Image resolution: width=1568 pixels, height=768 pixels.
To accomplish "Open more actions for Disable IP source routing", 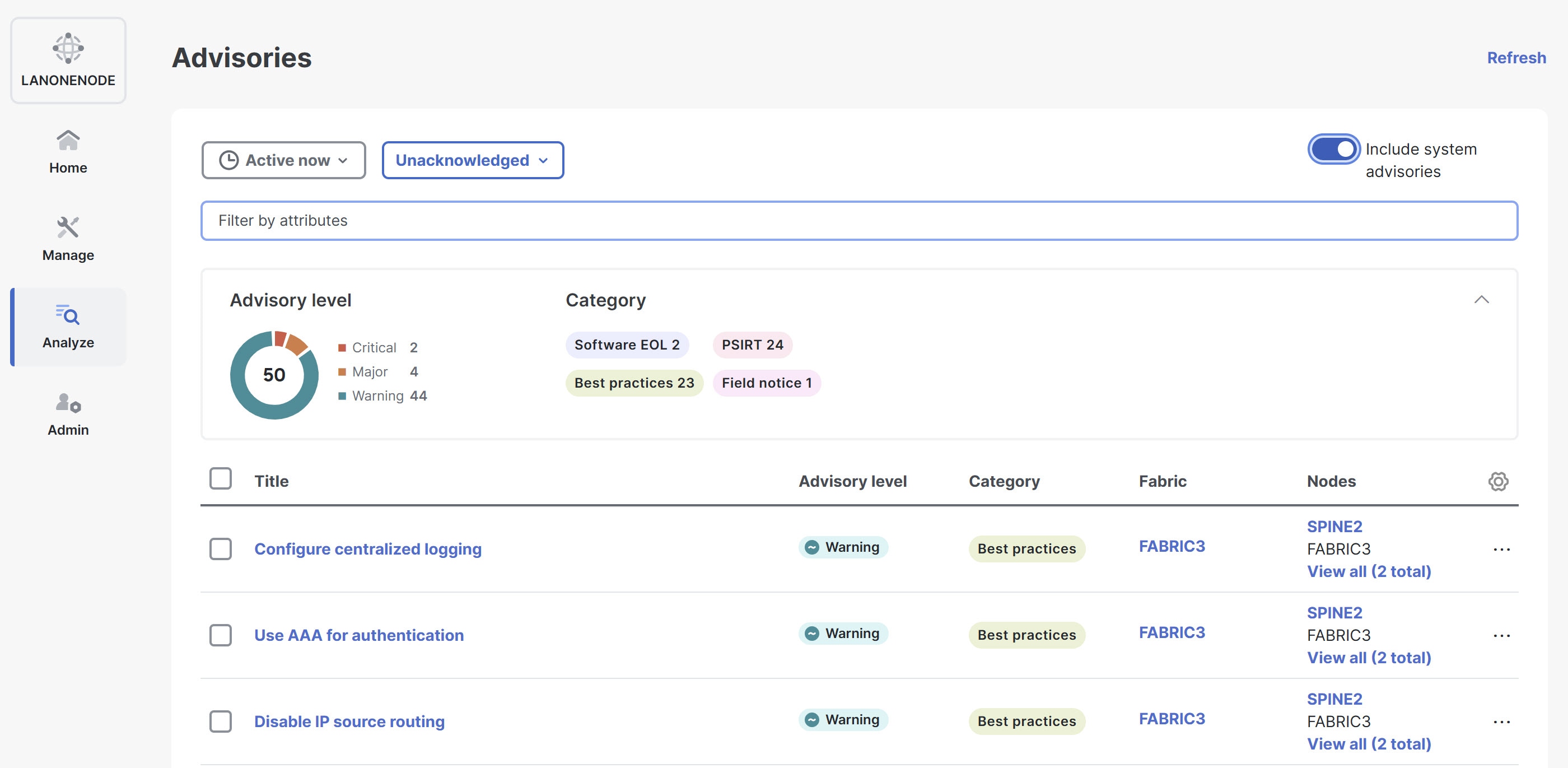I will (1501, 722).
